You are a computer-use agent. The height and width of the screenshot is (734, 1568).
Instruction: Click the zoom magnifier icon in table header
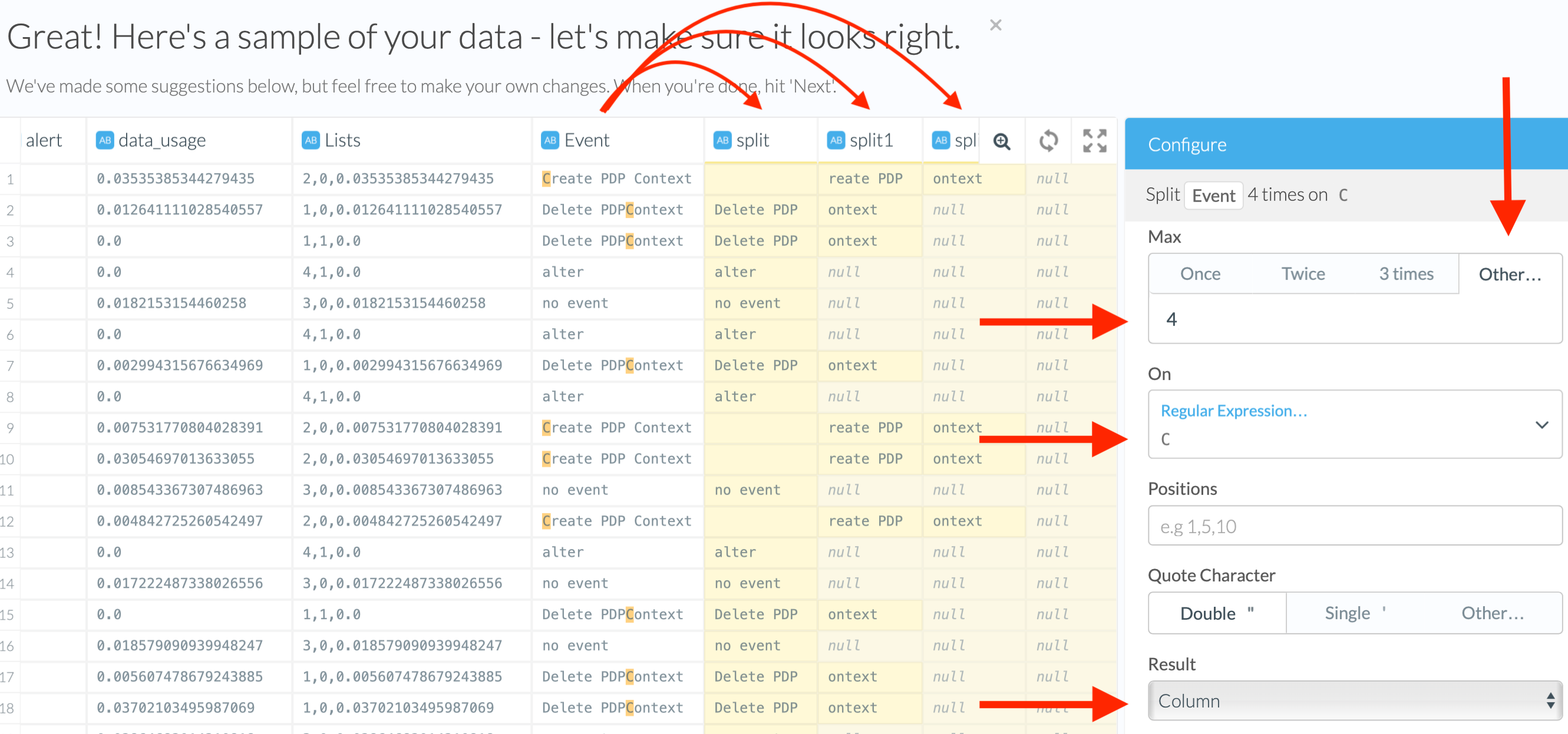pyautogui.click(x=1001, y=141)
